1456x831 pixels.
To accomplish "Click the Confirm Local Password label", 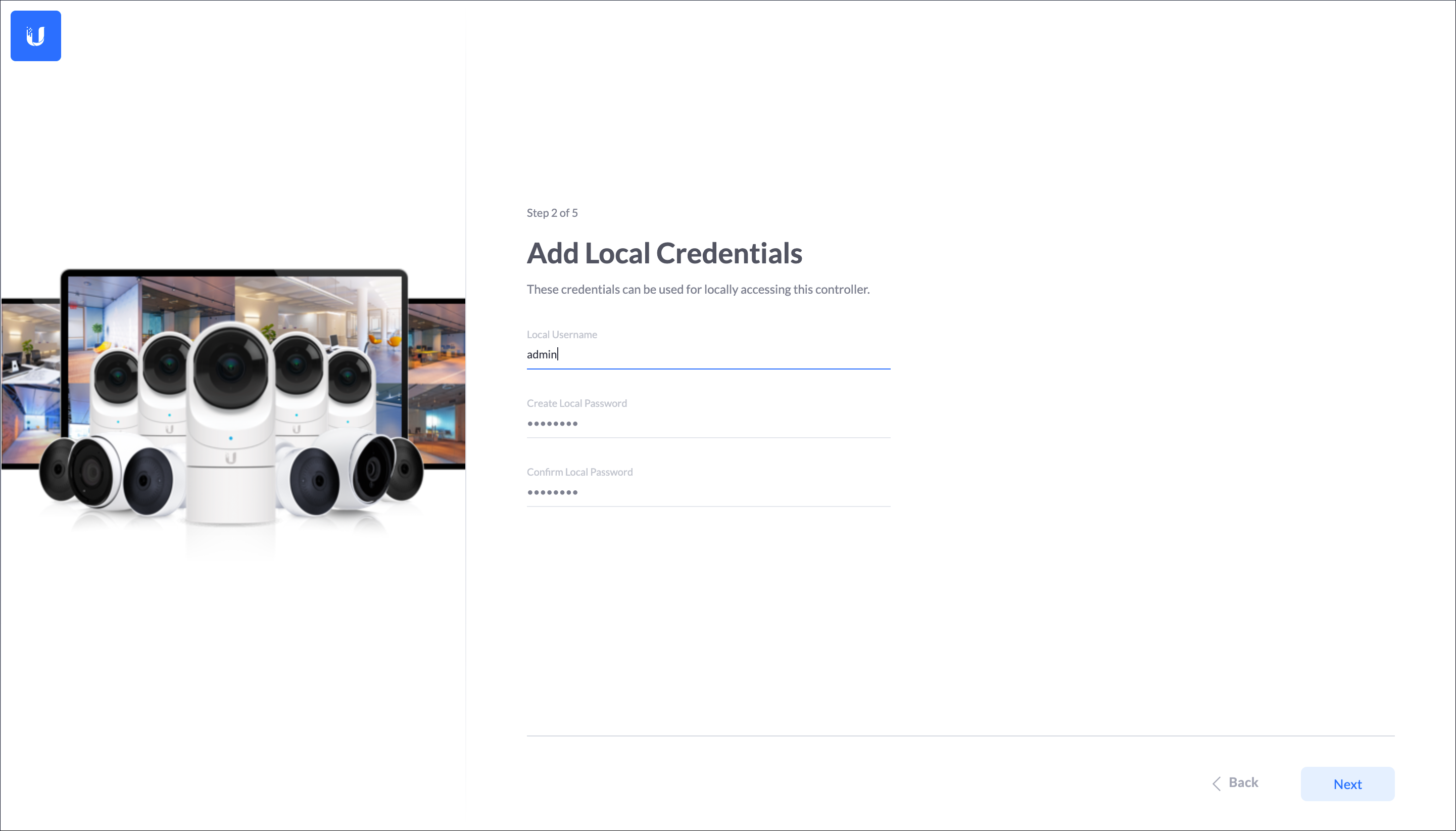I will point(579,472).
